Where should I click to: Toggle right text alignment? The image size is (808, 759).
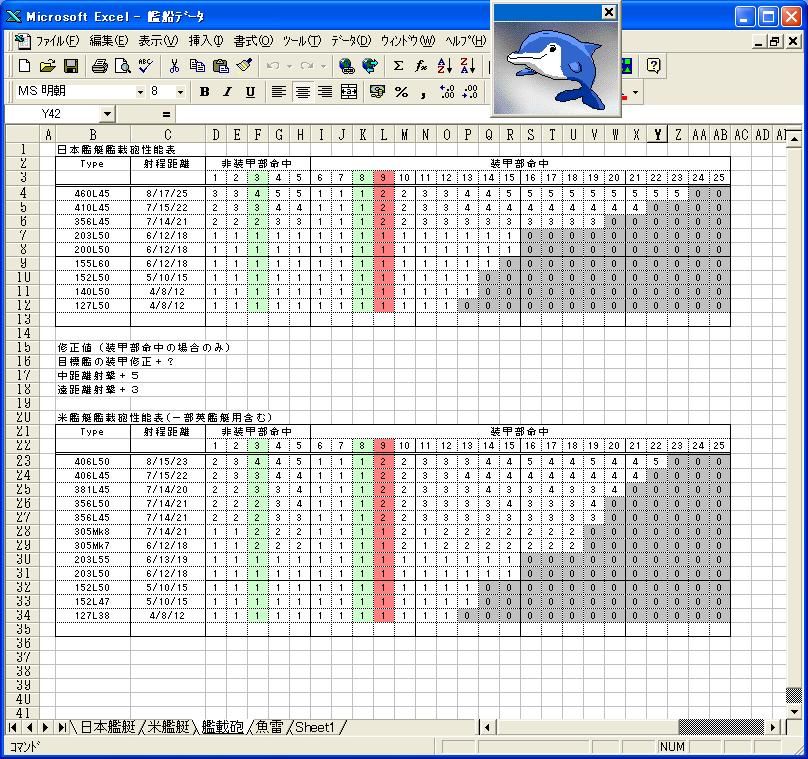coord(325,92)
